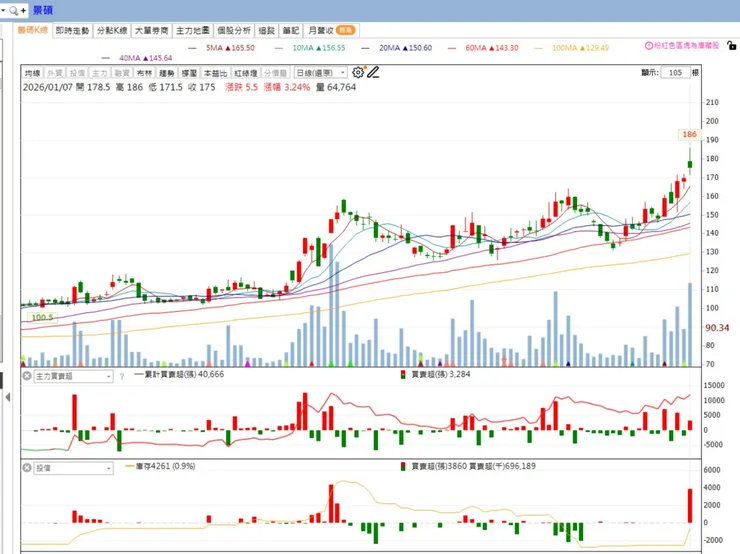Toggle the 趨勢 trend overlay
740x554 pixels.
pos(167,73)
